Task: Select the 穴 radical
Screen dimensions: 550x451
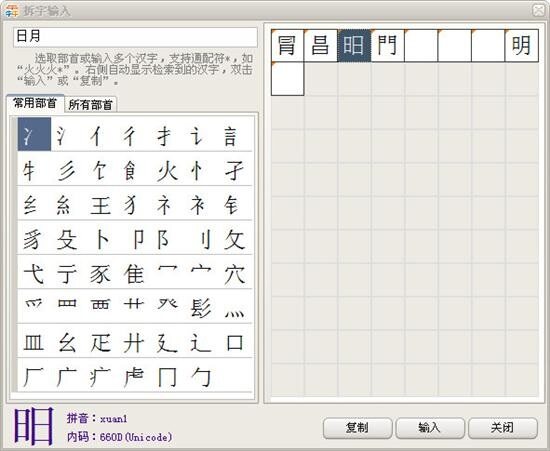Action: [x=234, y=274]
